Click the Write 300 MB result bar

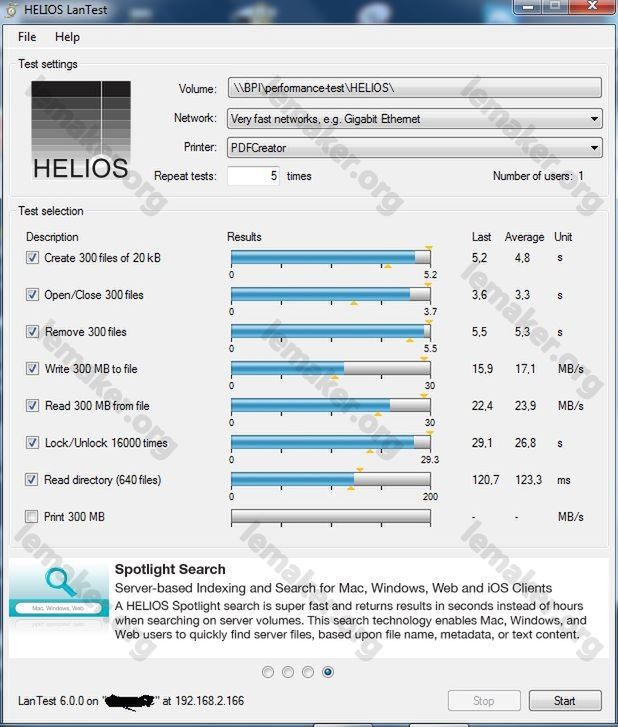point(331,369)
